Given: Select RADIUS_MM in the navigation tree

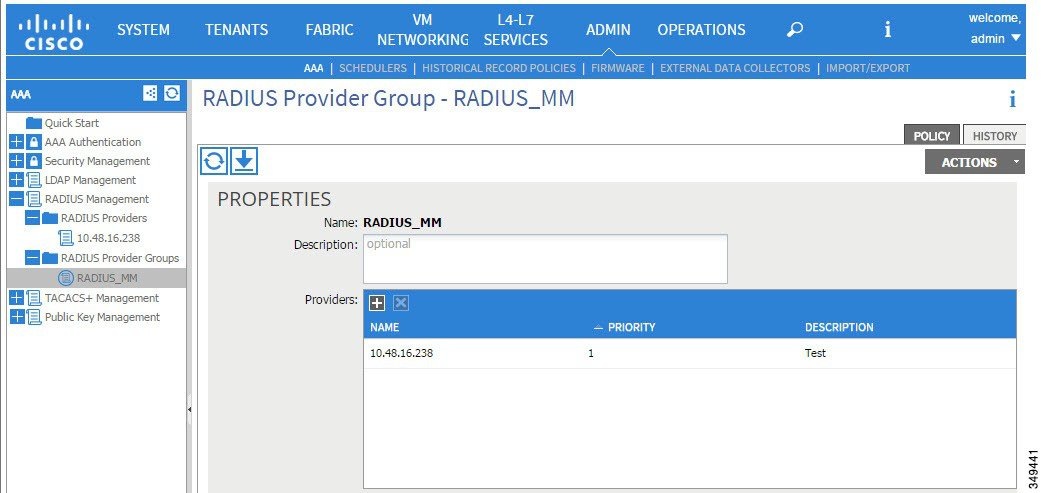Looking at the screenshot, I should [107, 277].
